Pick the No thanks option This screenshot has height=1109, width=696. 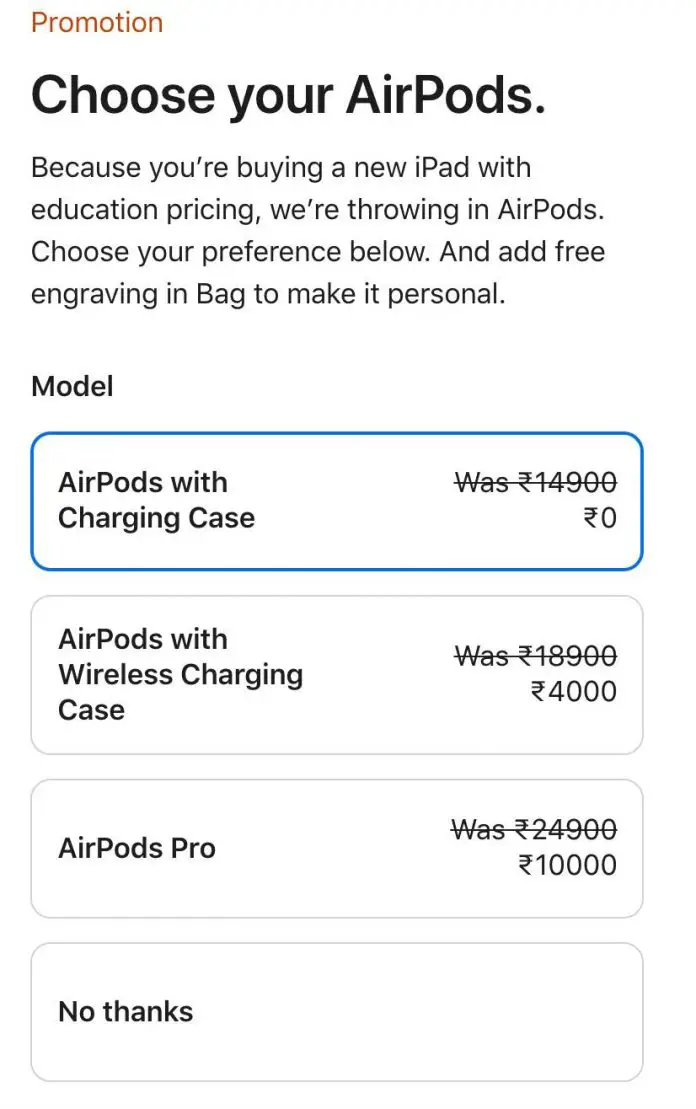click(x=337, y=1011)
